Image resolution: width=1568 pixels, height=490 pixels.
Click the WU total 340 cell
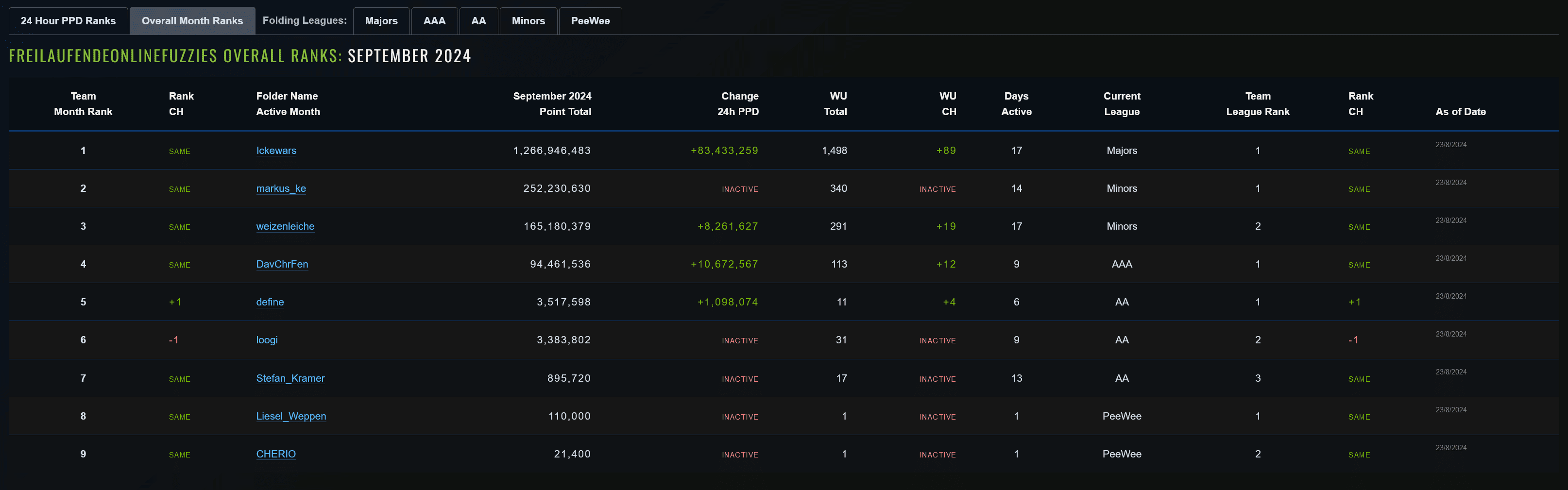pyautogui.click(x=839, y=188)
